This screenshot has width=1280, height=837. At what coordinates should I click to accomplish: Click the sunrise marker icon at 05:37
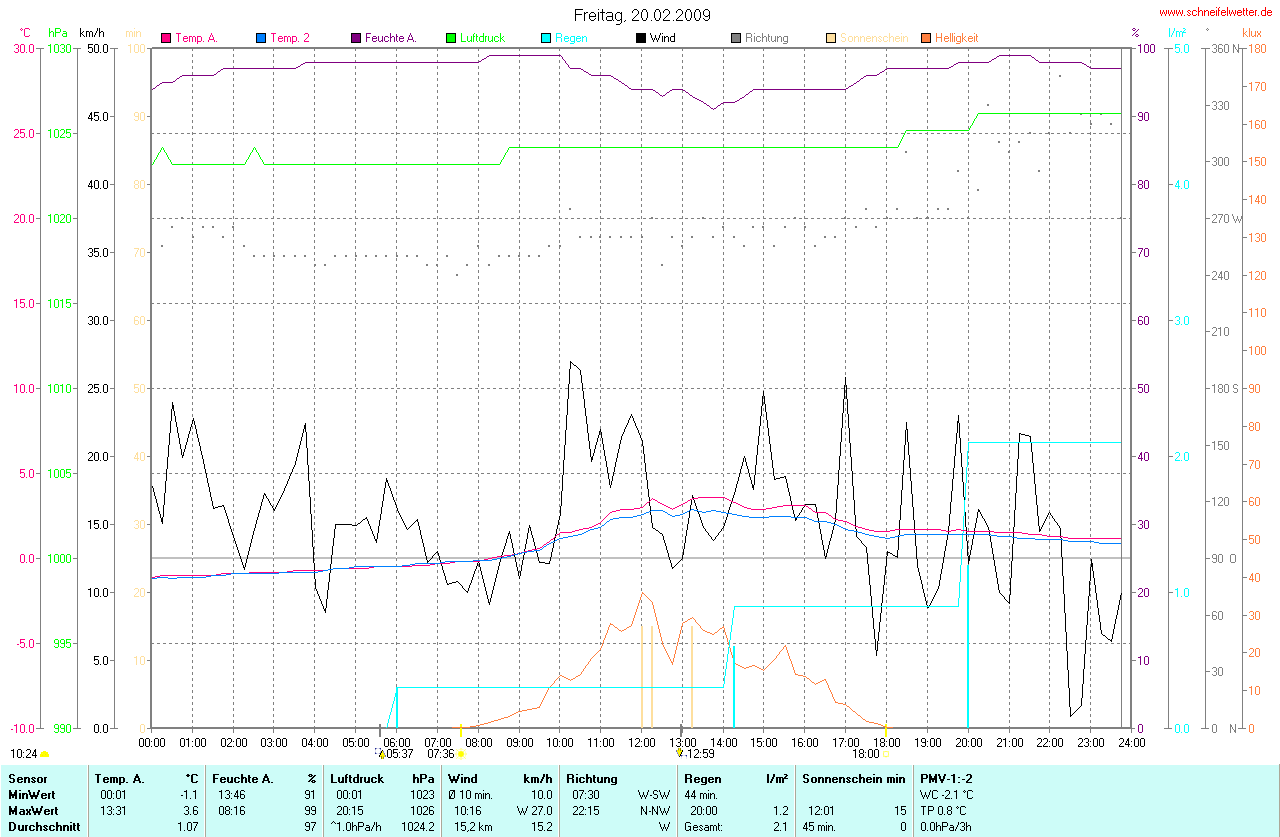tap(381, 754)
